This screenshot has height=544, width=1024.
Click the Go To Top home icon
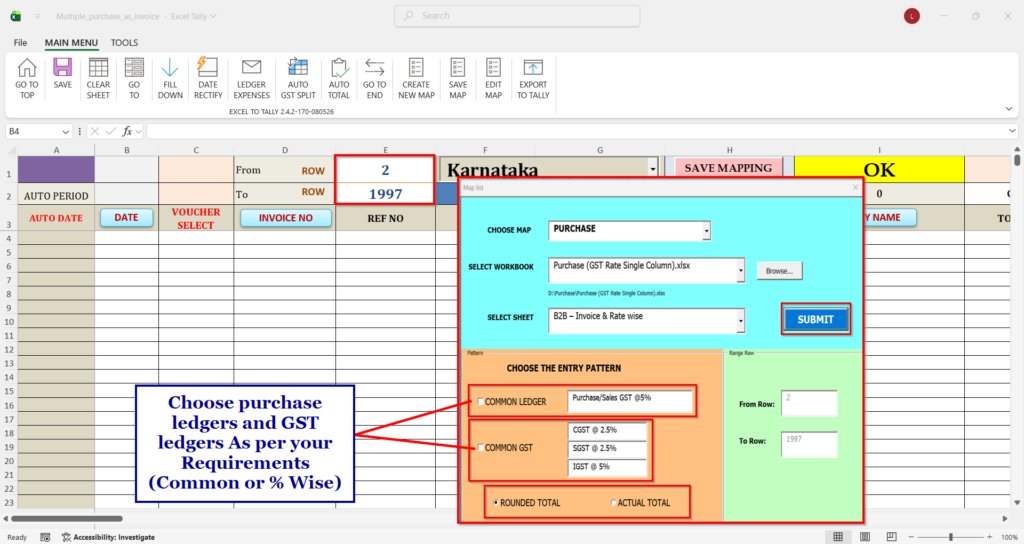pyautogui.click(x=27, y=68)
